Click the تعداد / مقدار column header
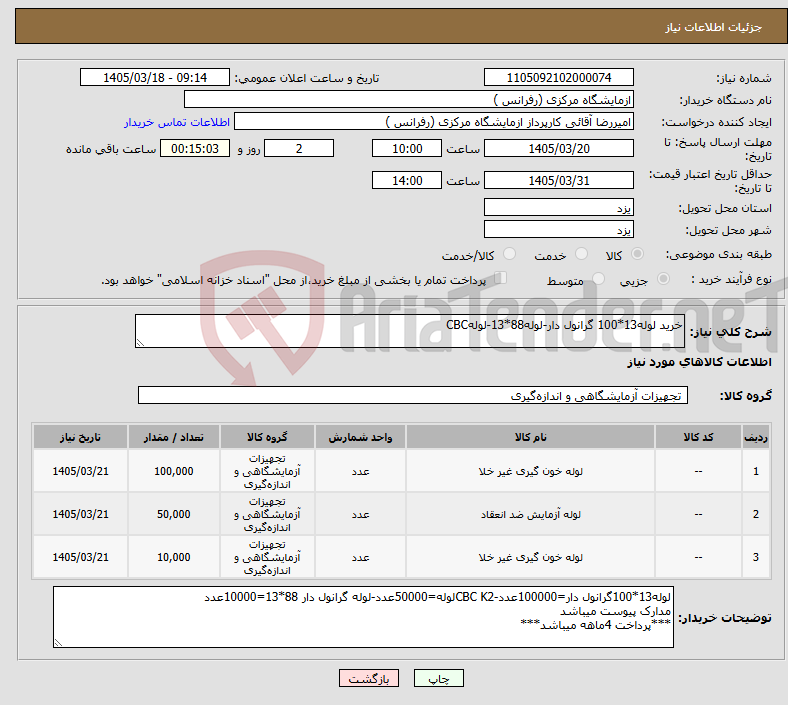 (173, 437)
